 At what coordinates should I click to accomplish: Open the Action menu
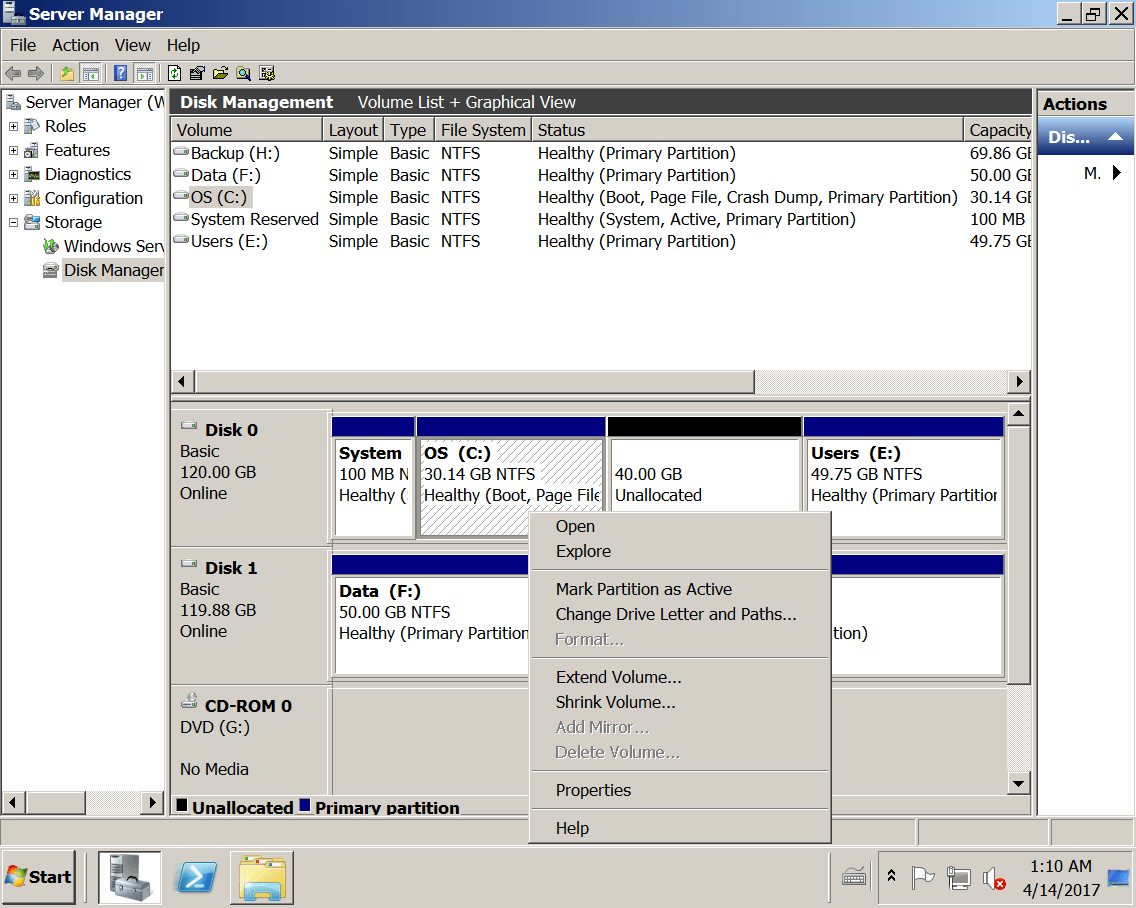pos(75,45)
